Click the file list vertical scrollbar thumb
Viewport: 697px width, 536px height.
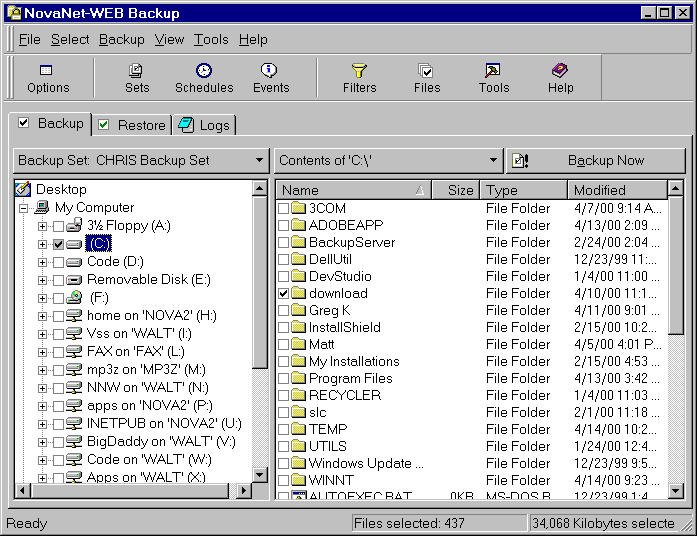[x=676, y=265]
